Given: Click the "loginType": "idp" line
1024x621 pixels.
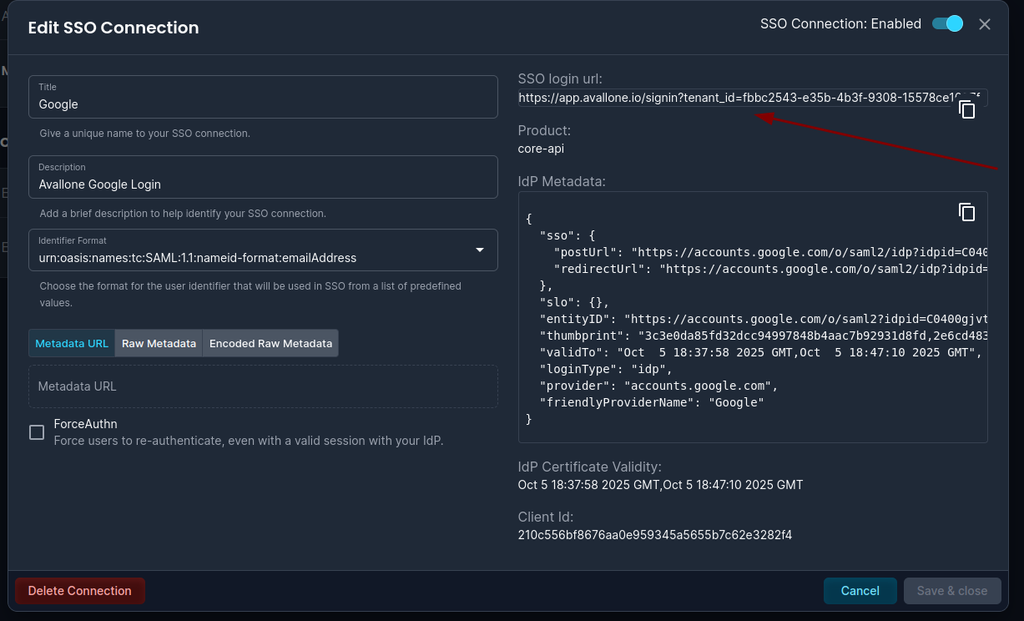Looking at the screenshot, I should click(605, 369).
